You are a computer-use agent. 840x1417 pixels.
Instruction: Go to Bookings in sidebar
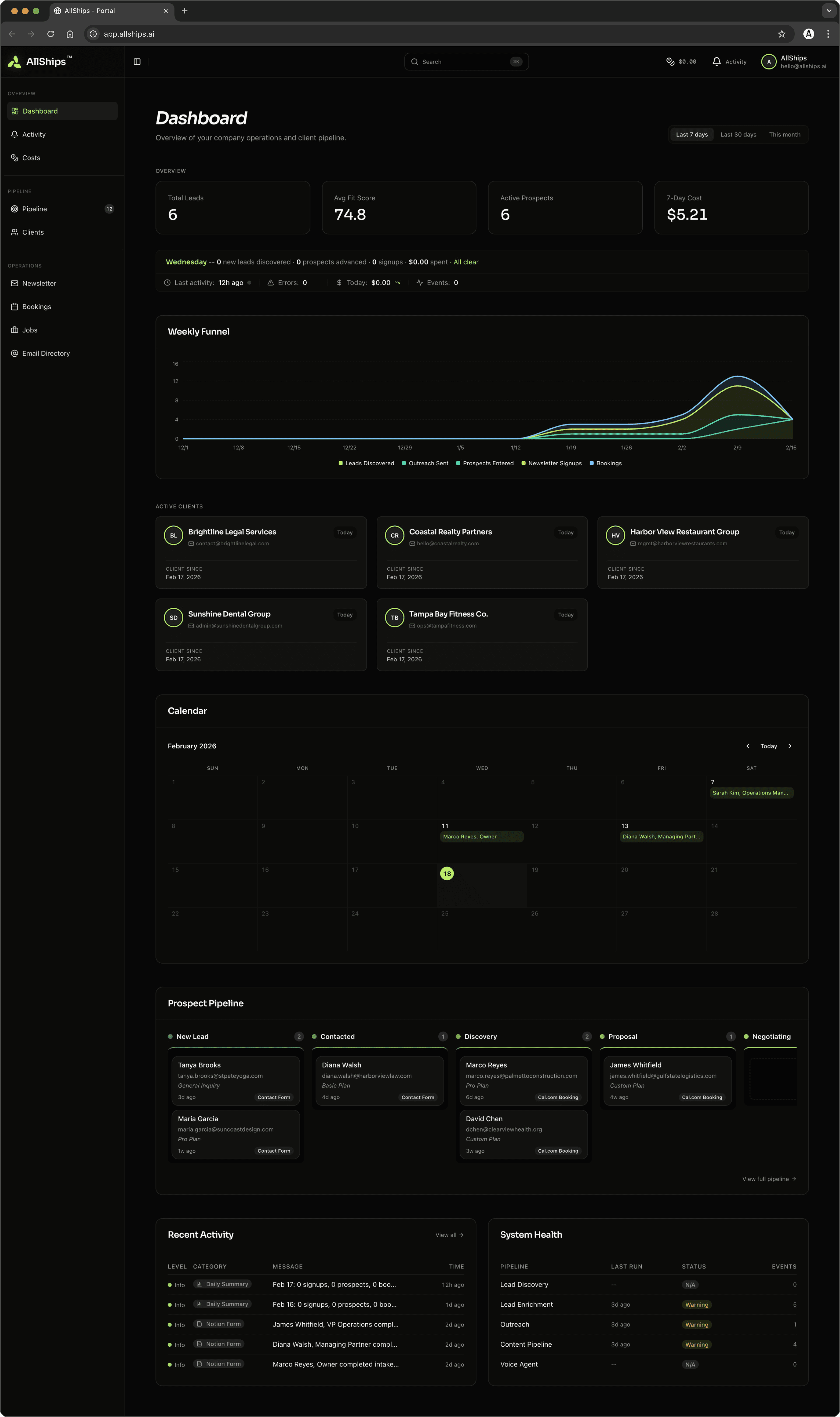[x=37, y=307]
